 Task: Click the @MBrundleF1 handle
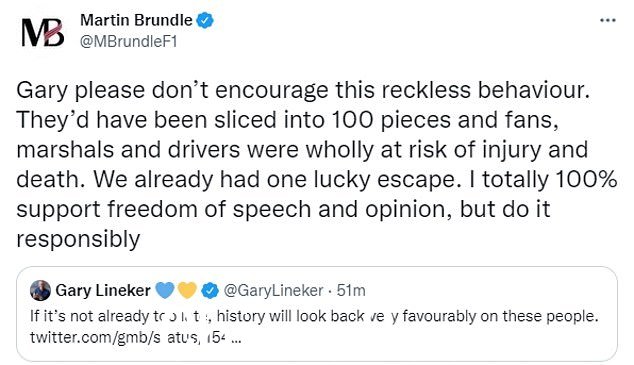129,41
